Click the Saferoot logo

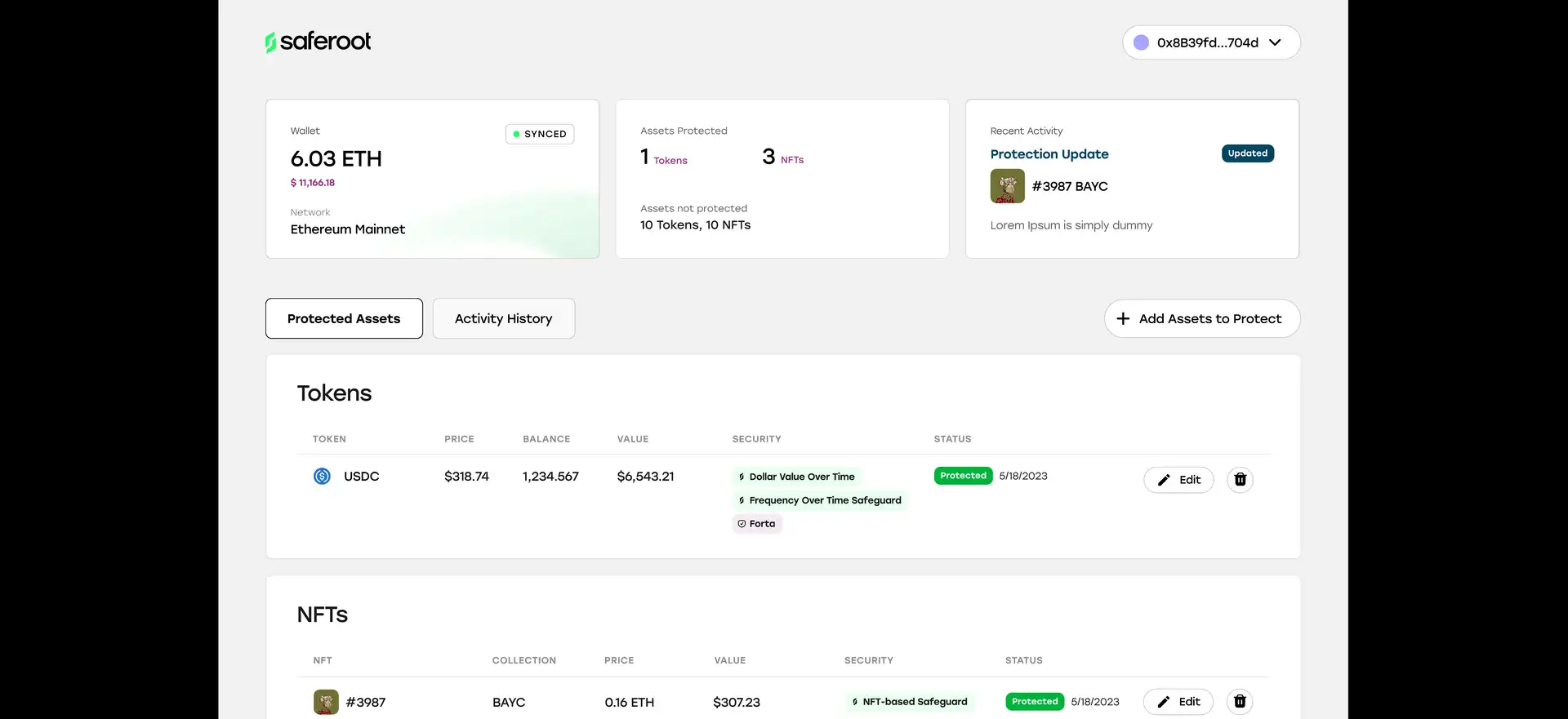[318, 42]
